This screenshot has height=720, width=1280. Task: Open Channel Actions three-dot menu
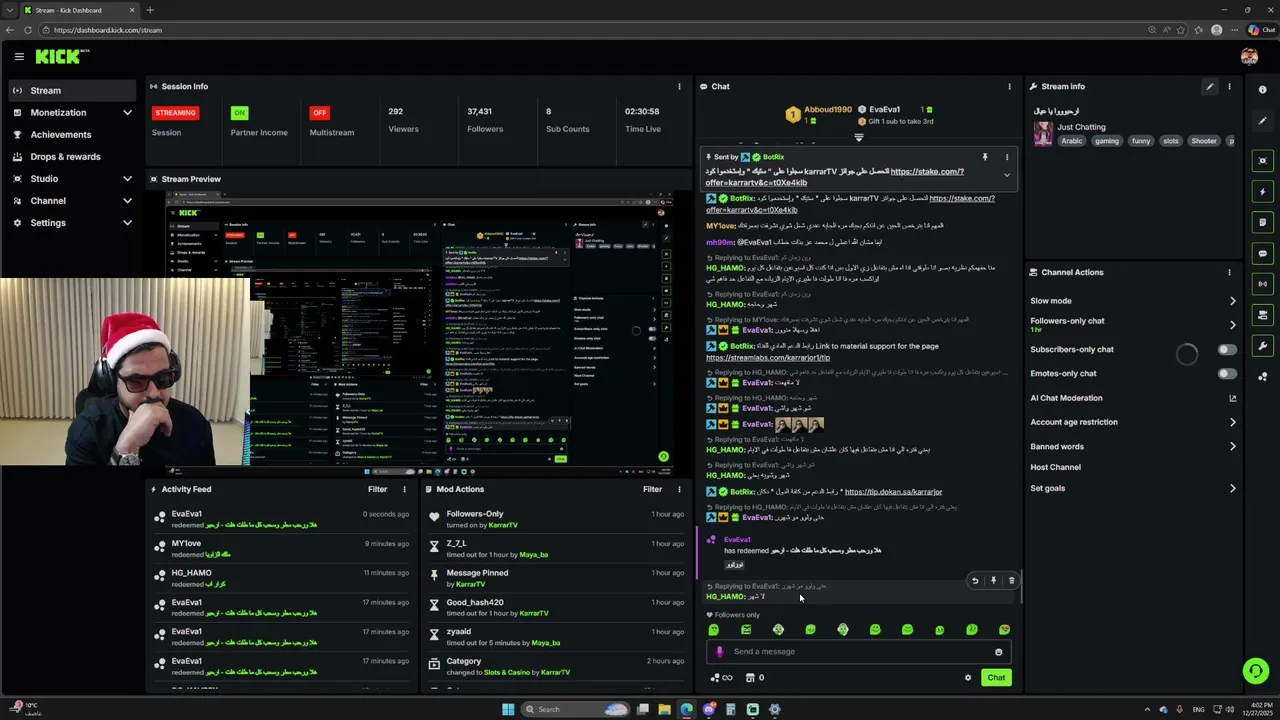1229,272
